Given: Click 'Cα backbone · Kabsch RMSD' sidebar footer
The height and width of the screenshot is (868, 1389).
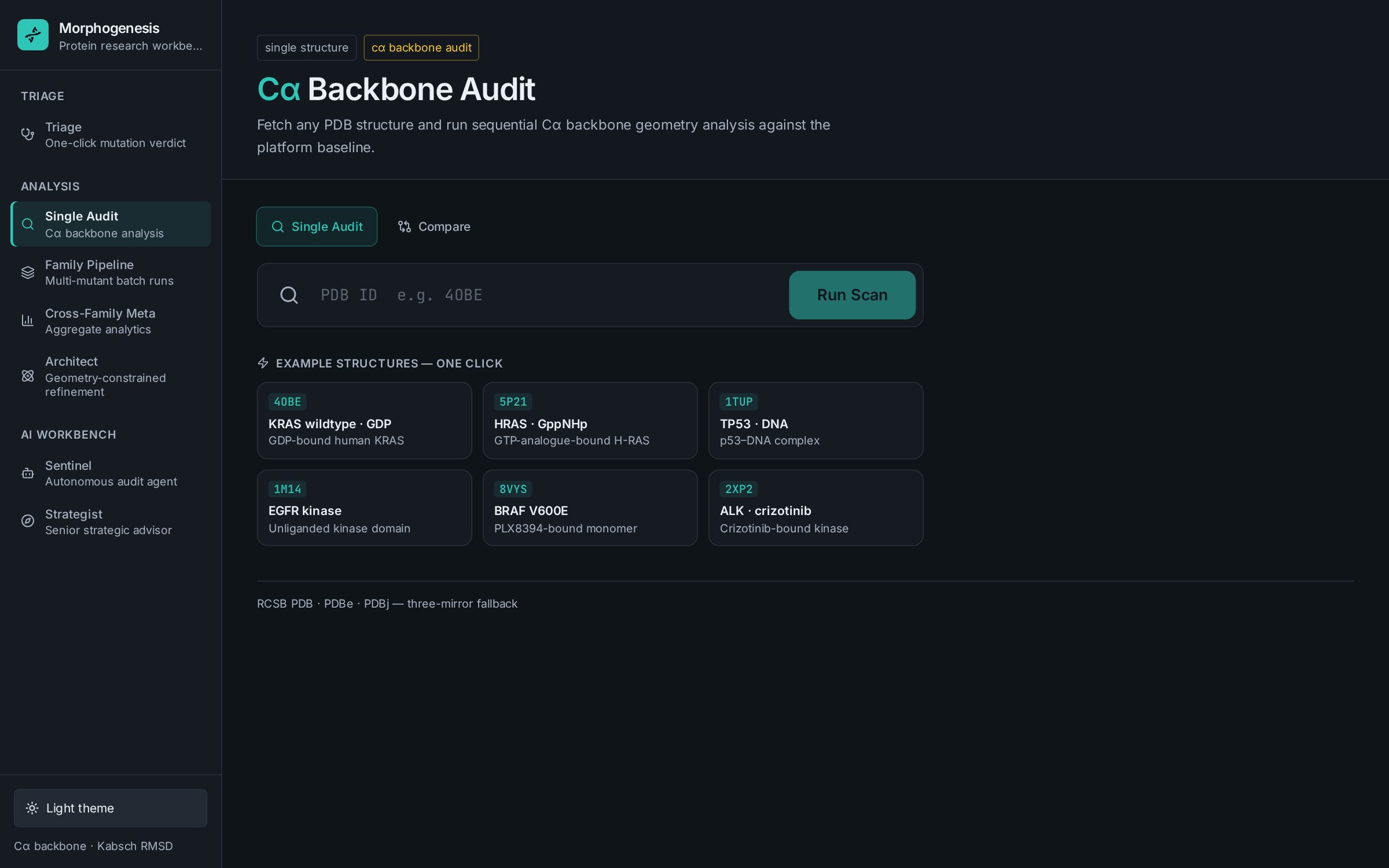Looking at the screenshot, I should (x=93, y=846).
